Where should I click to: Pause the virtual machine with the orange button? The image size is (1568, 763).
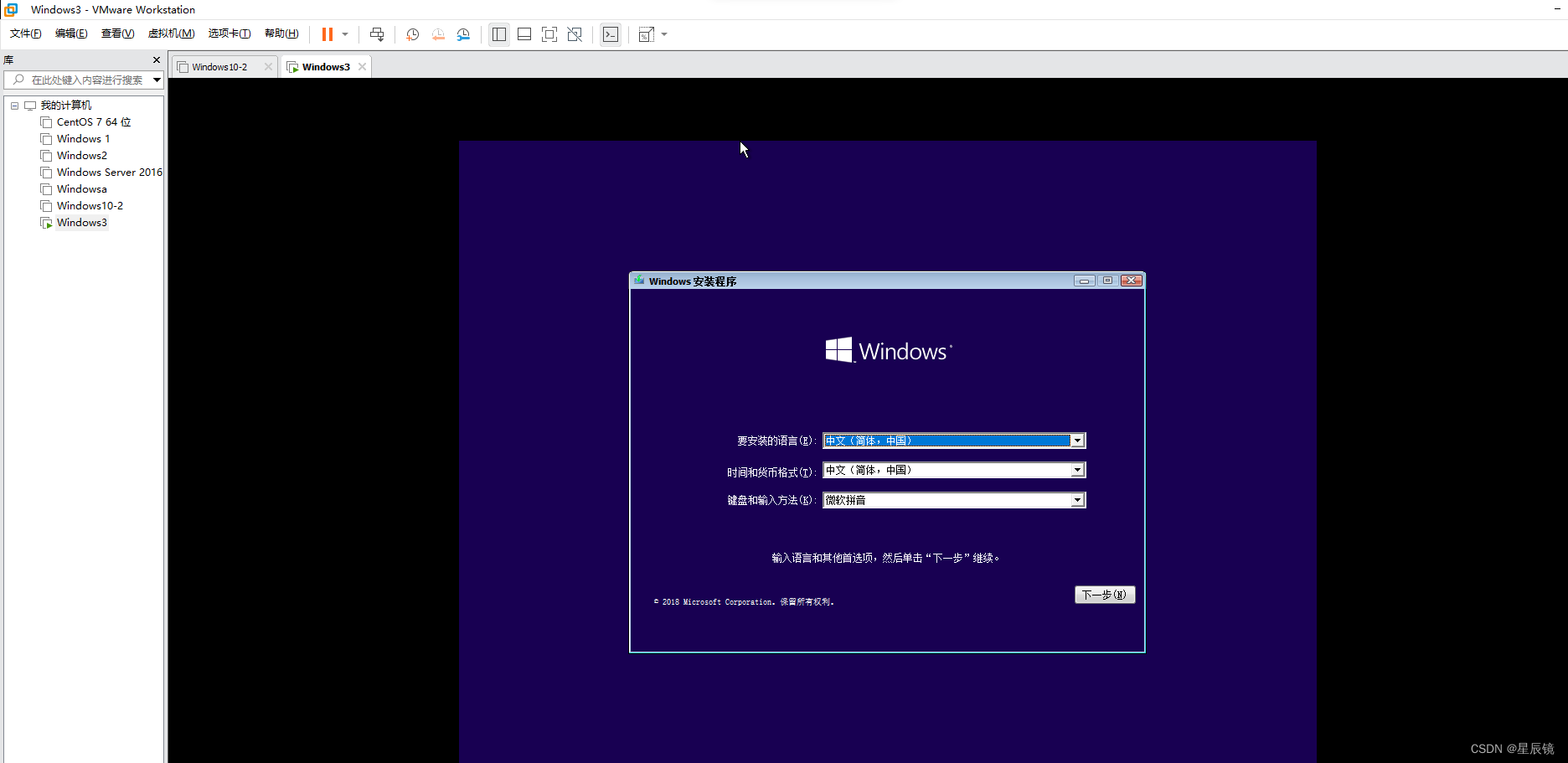point(328,34)
